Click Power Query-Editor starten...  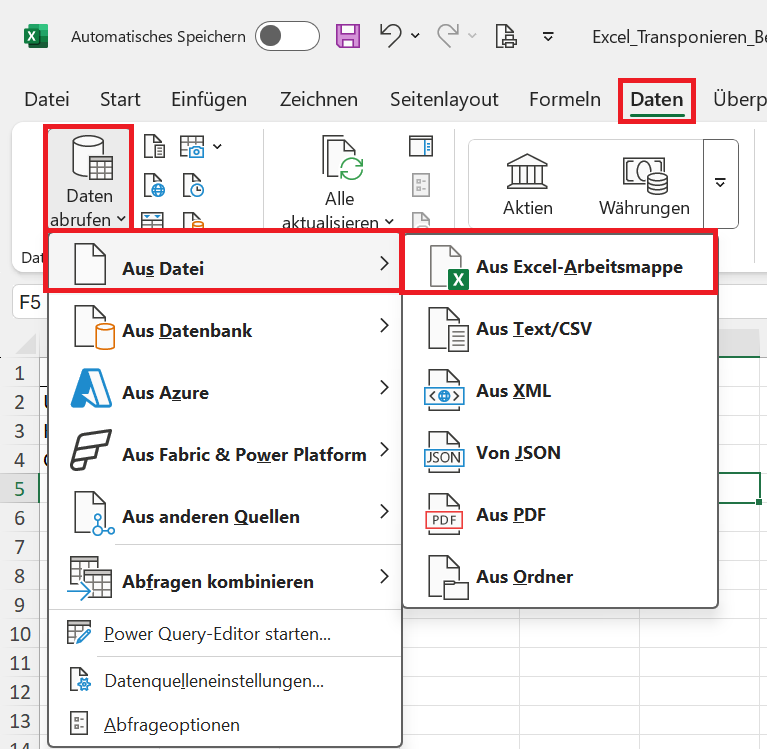[225, 634]
